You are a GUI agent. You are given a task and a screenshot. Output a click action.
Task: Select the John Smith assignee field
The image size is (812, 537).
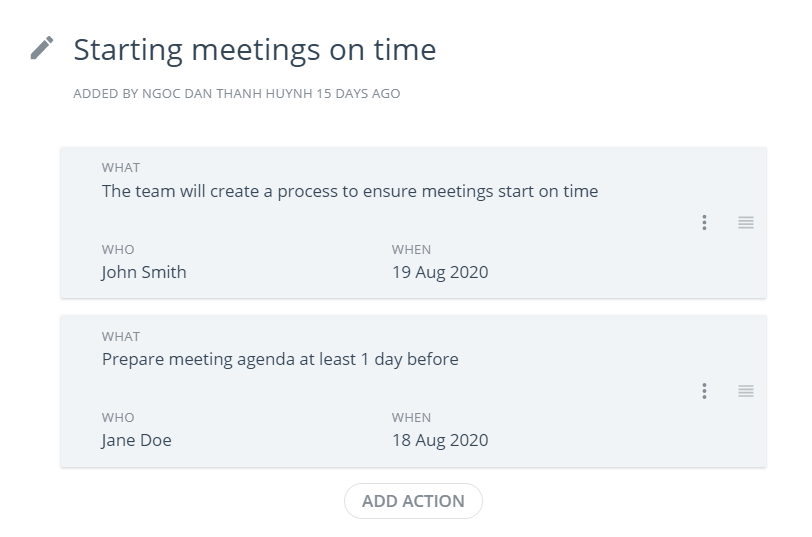click(x=144, y=272)
